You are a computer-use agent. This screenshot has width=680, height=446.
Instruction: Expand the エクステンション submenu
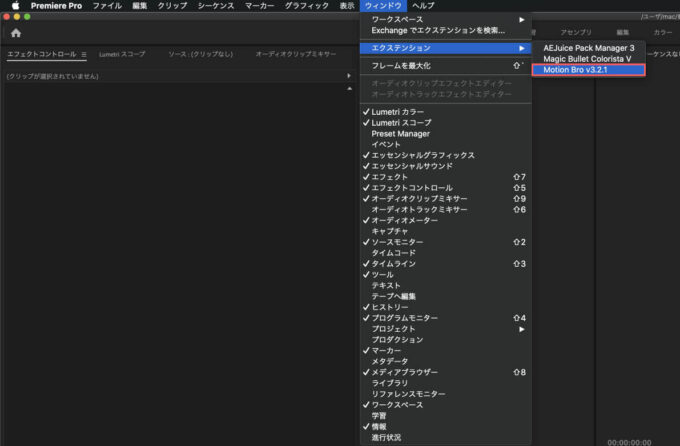click(445, 48)
